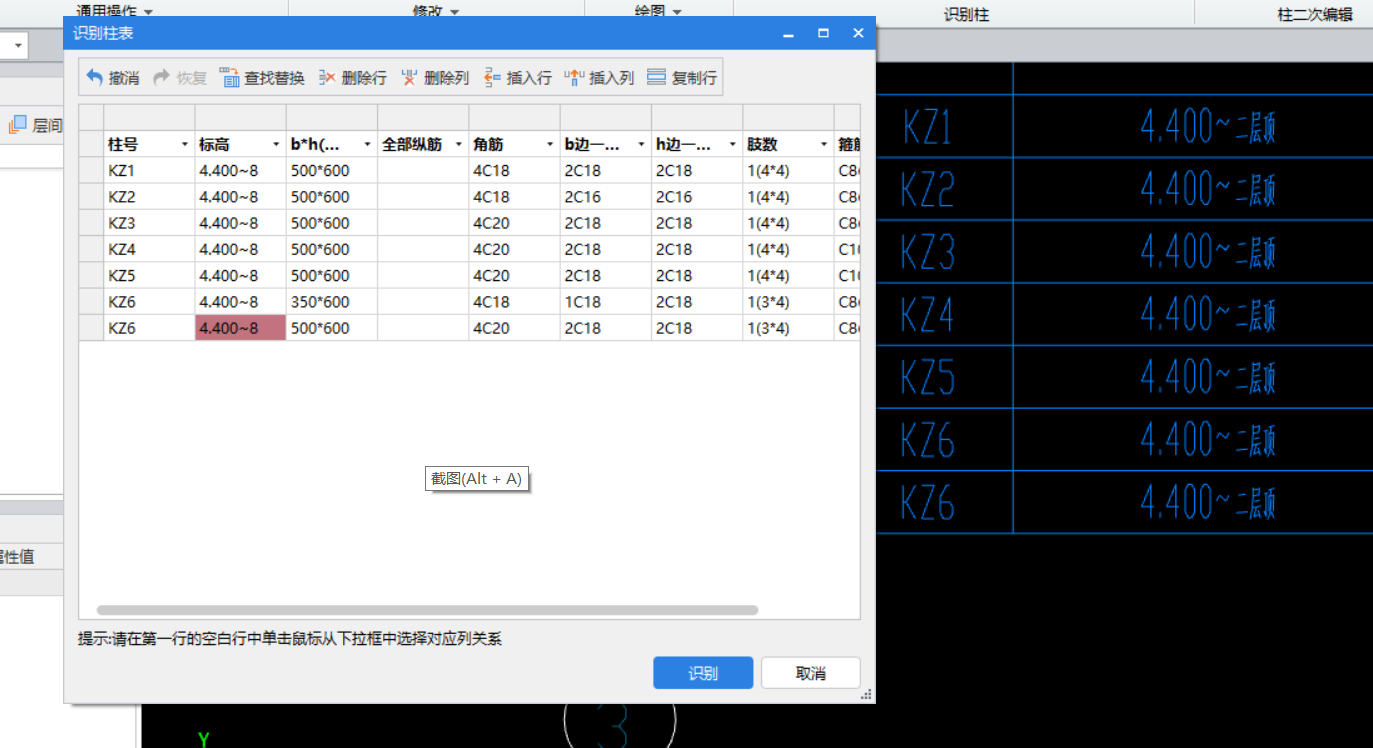This screenshot has height=748, width=1373.
Task: Open the 肢数 column dropdown
Action: click(x=824, y=145)
